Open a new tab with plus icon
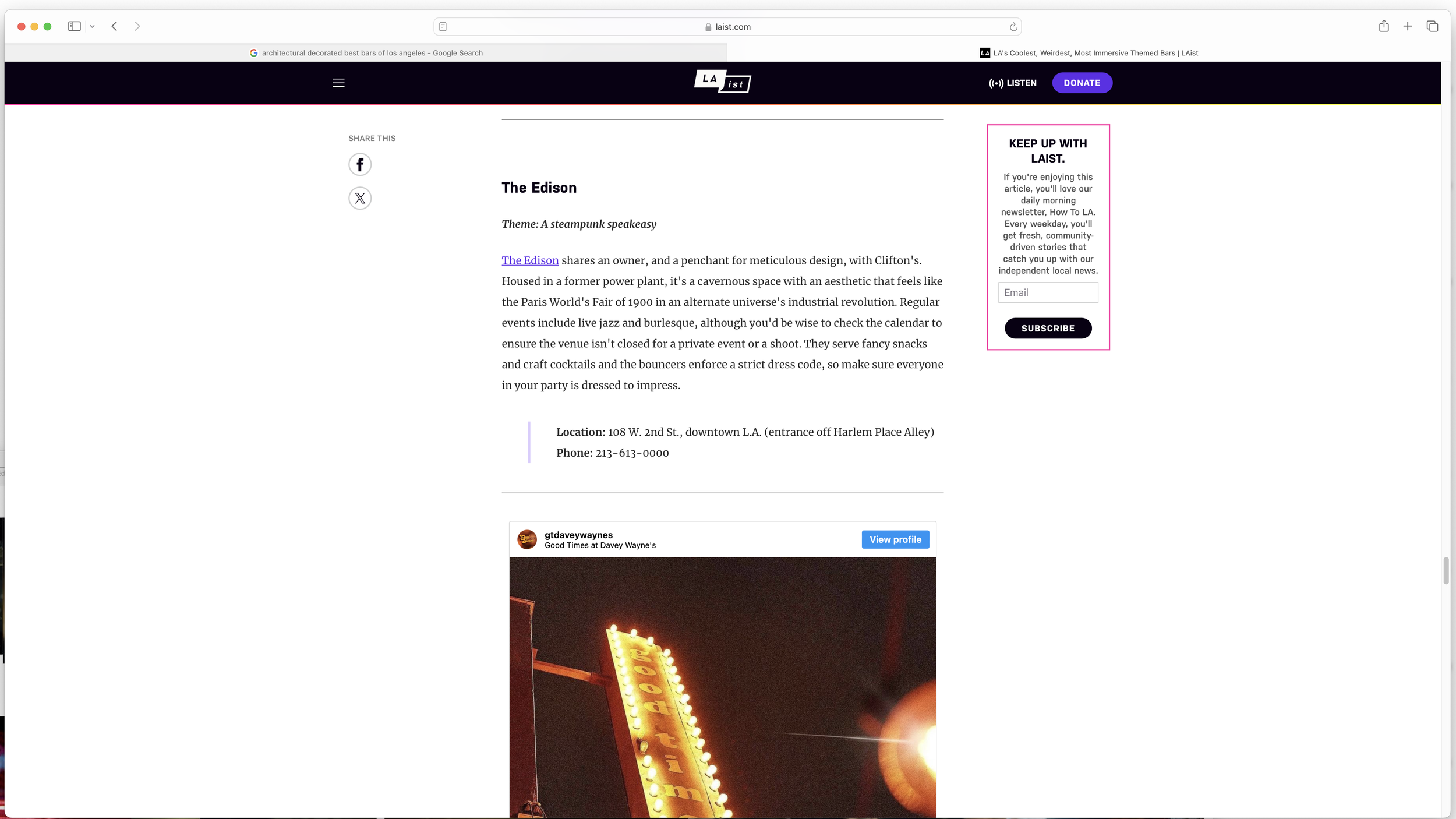 pyautogui.click(x=1408, y=26)
